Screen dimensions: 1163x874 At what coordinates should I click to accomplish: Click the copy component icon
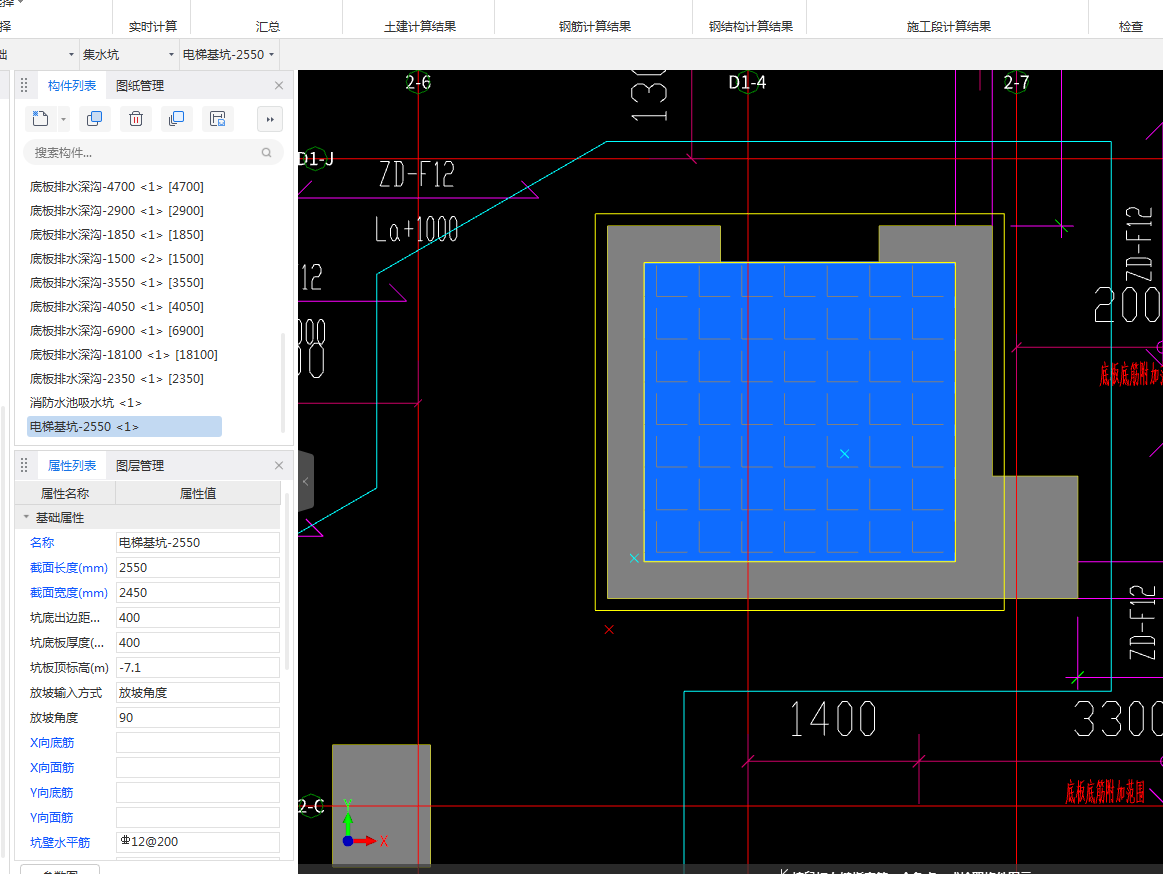tap(95, 119)
